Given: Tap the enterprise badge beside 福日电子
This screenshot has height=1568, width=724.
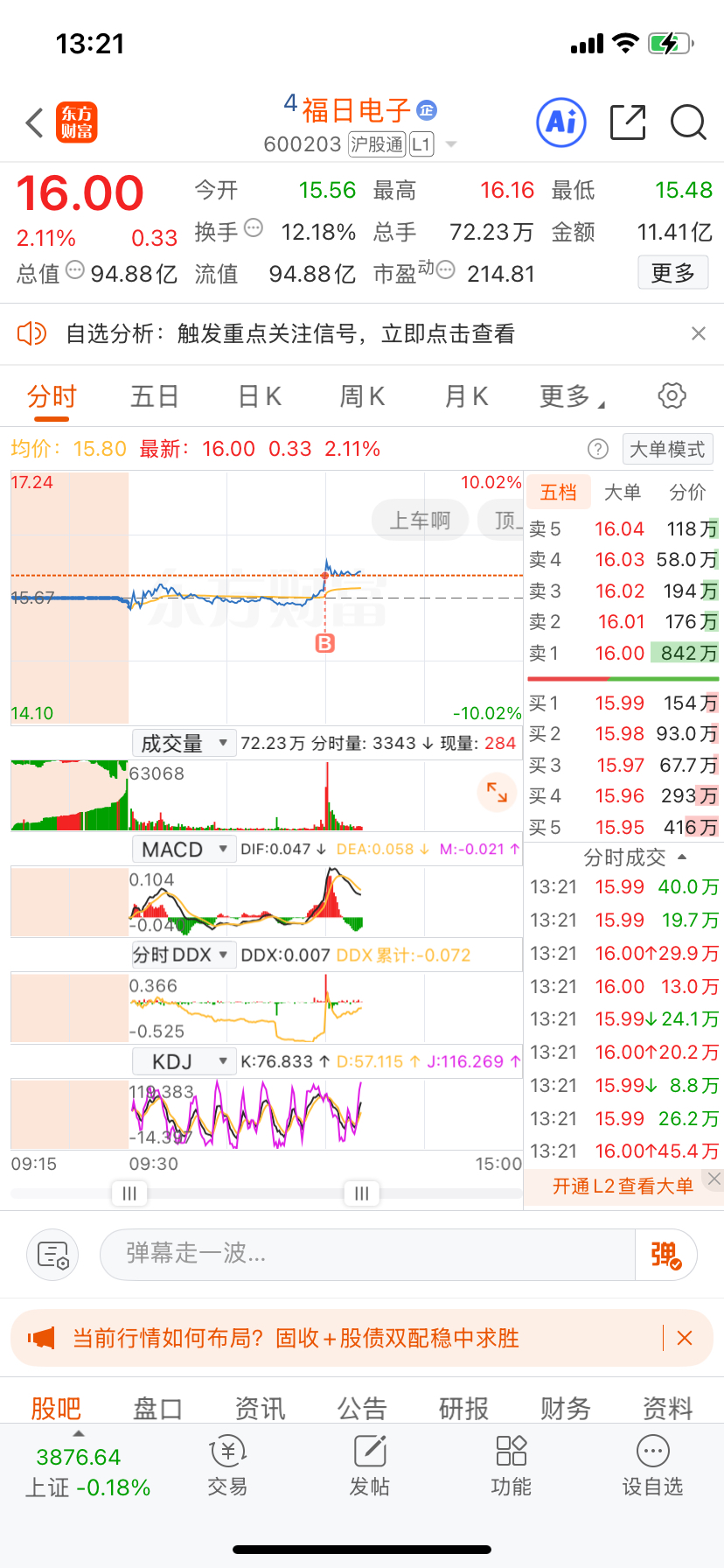Looking at the screenshot, I should click(427, 110).
